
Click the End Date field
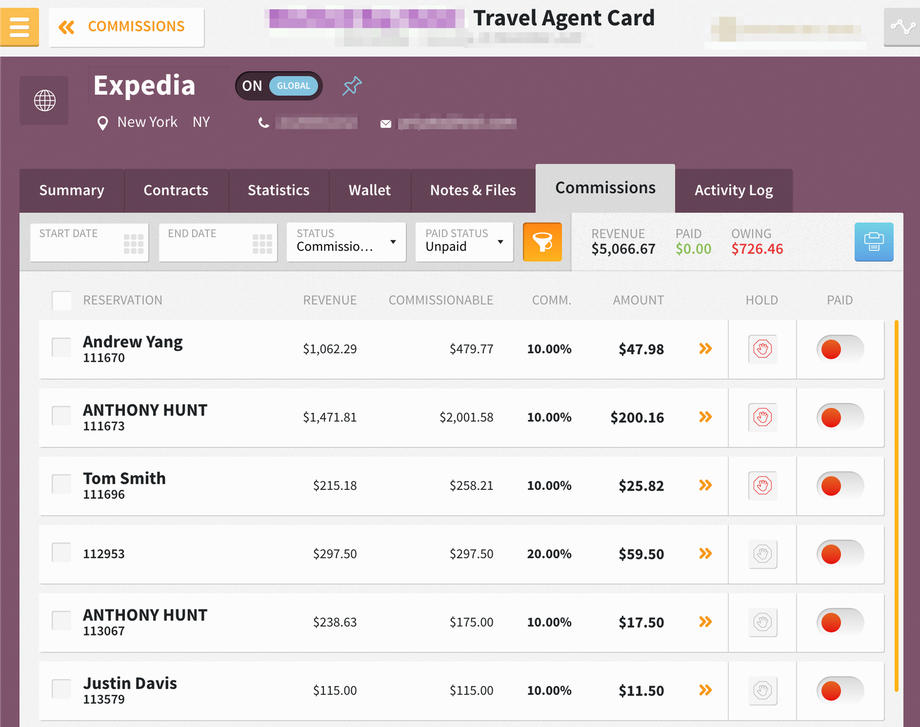pyautogui.click(x=218, y=242)
